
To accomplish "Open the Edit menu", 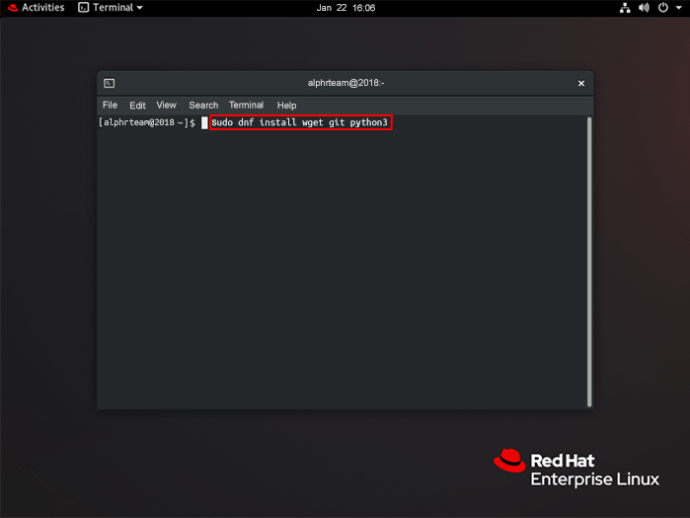I will [137, 106].
